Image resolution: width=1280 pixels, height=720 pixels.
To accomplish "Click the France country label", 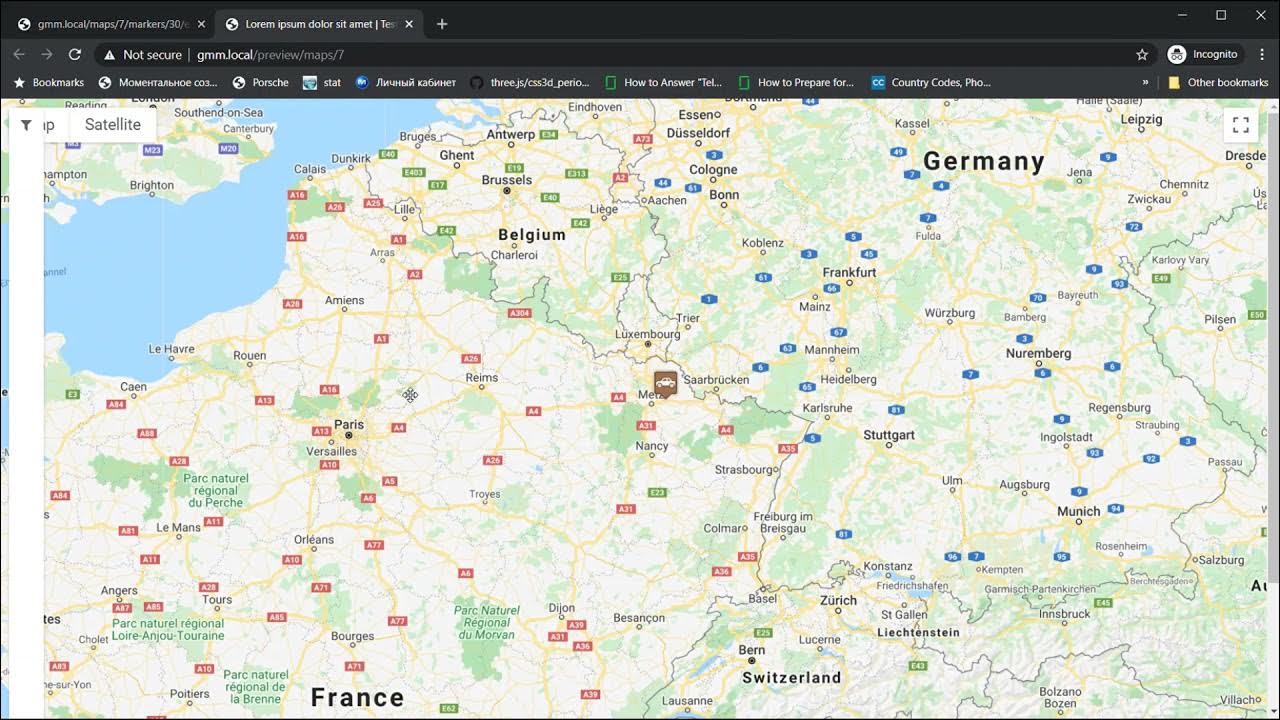I will [357, 697].
